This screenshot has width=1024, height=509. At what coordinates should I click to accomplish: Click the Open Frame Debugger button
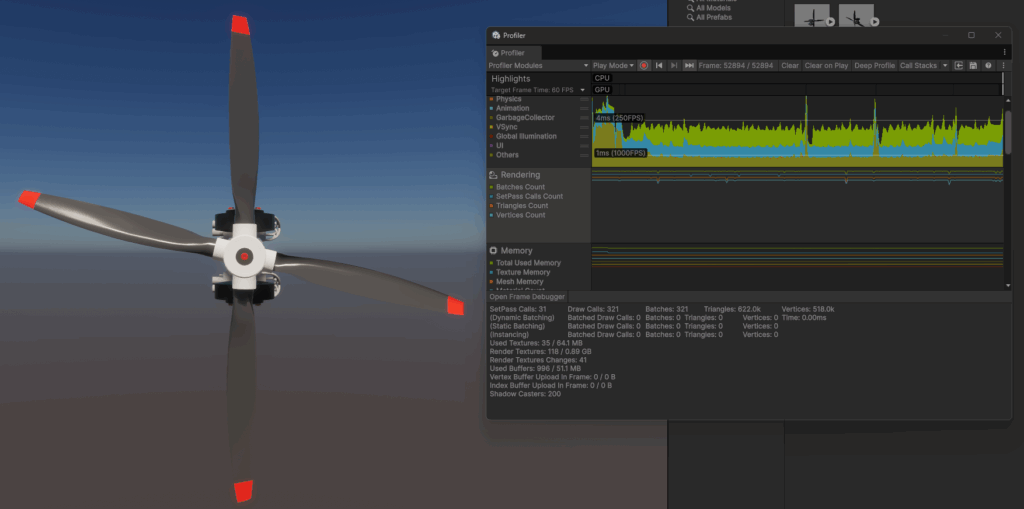527,297
